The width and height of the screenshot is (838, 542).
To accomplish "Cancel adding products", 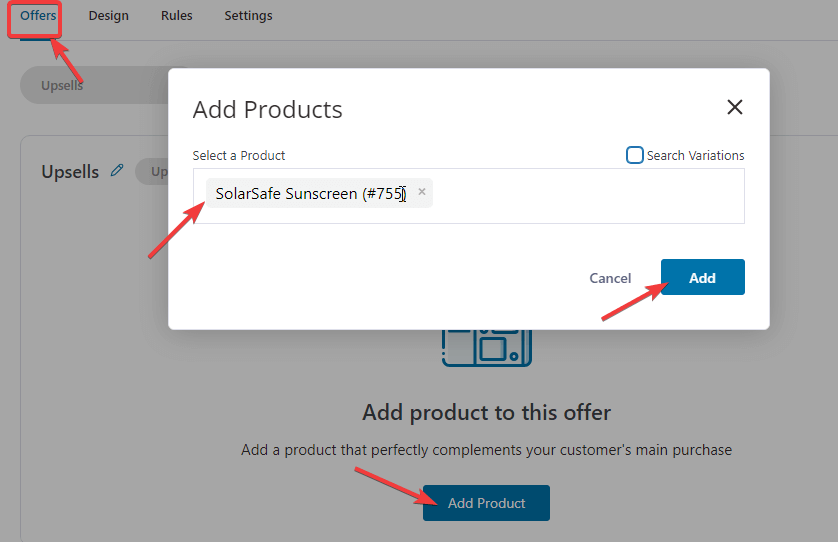I will [x=610, y=278].
